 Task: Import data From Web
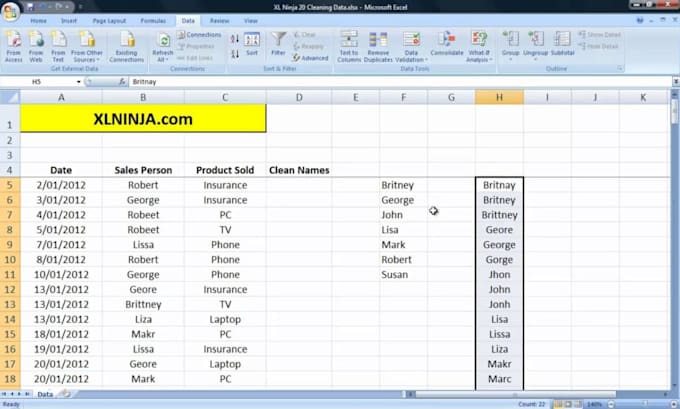[x=36, y=47]
